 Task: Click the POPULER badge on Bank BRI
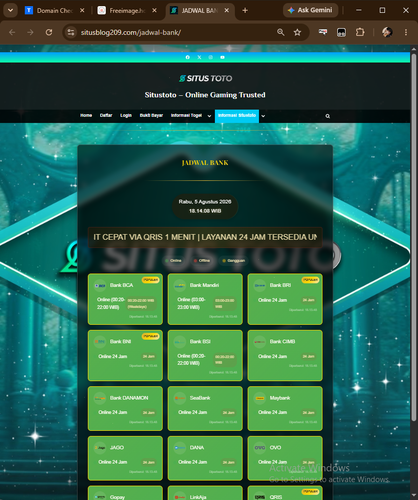pos(310,280)
